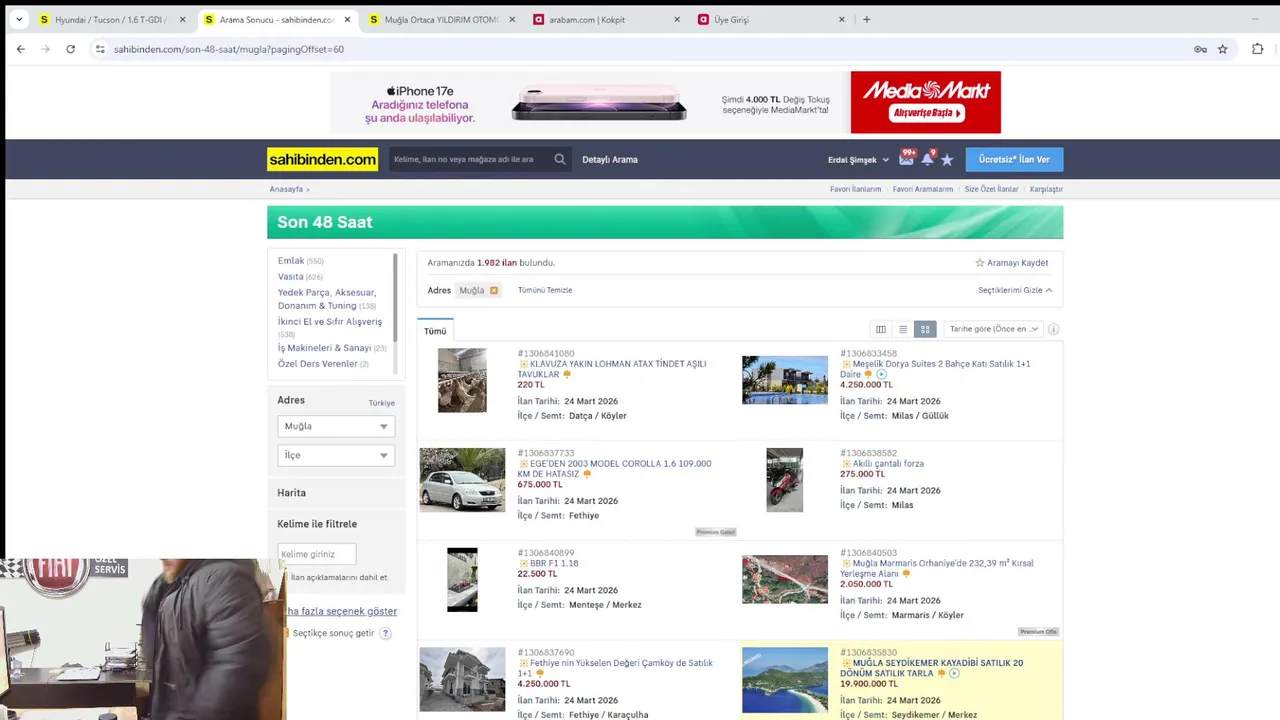Viewport: 1280px width, 720px height.
Task: Click video play icon on Meşelik Dorya listing
Action: tap(881, 374)
